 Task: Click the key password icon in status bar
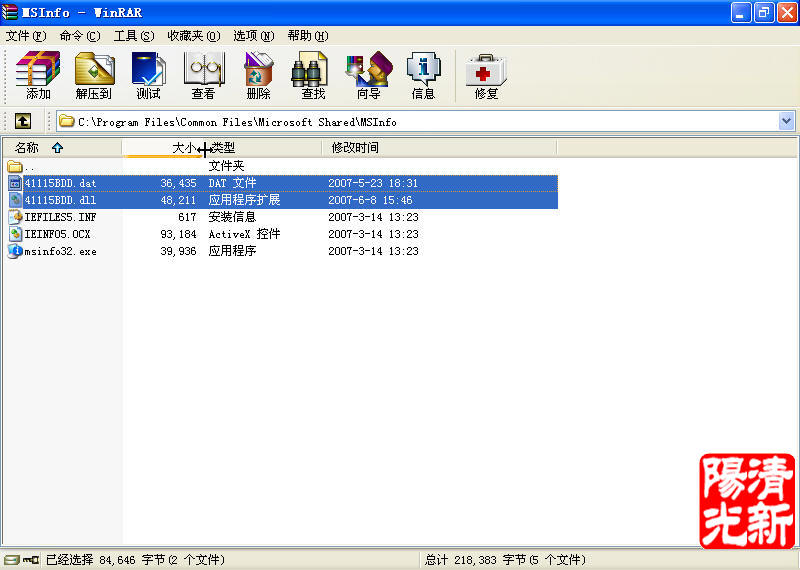click(31, 560)
